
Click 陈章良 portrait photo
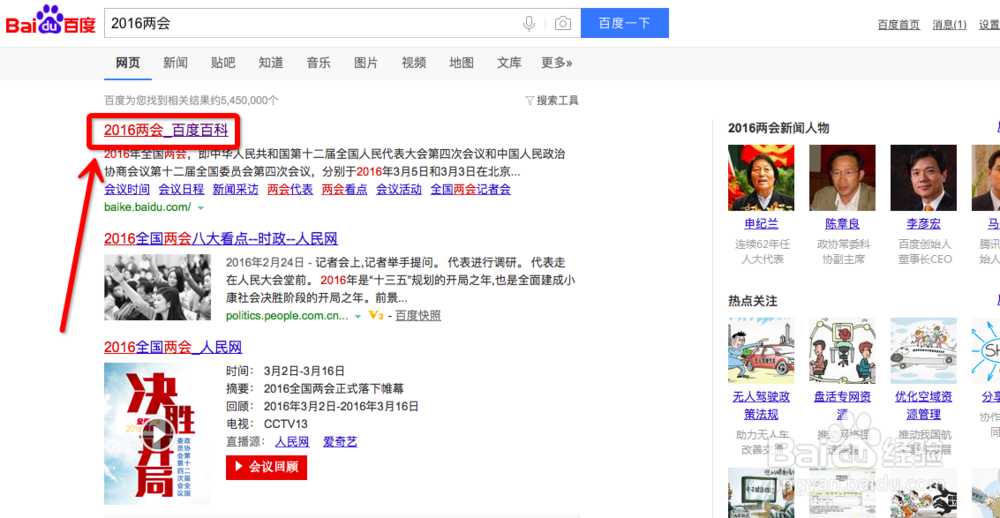tap(842, 178)
